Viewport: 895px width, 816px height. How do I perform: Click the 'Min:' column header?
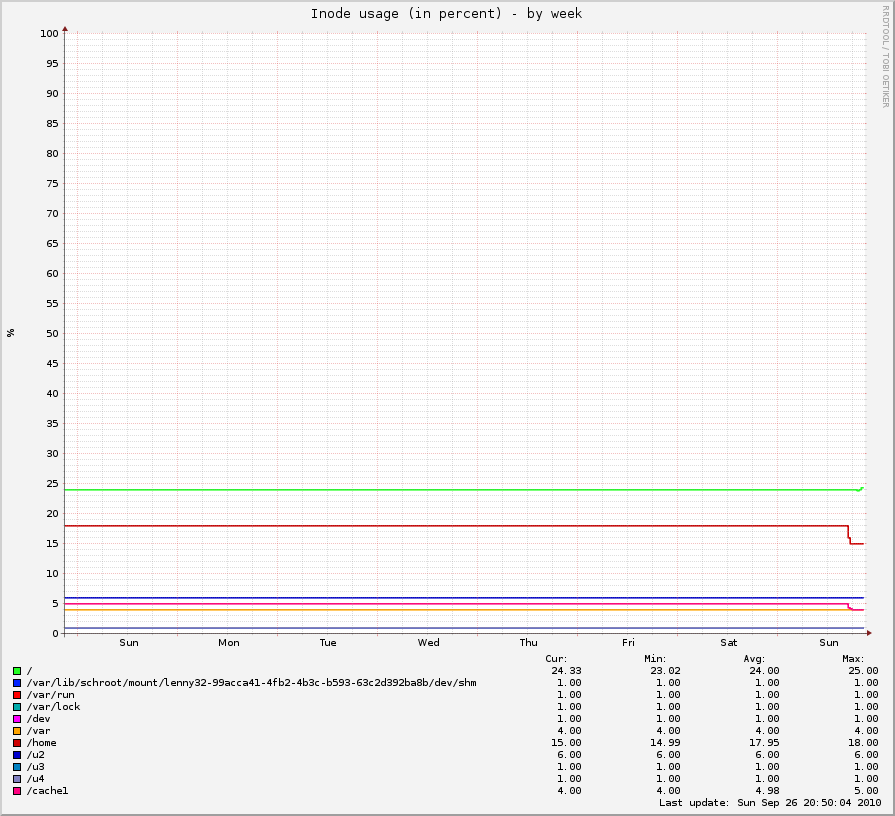pyautogui.click(x=655, y=659)
